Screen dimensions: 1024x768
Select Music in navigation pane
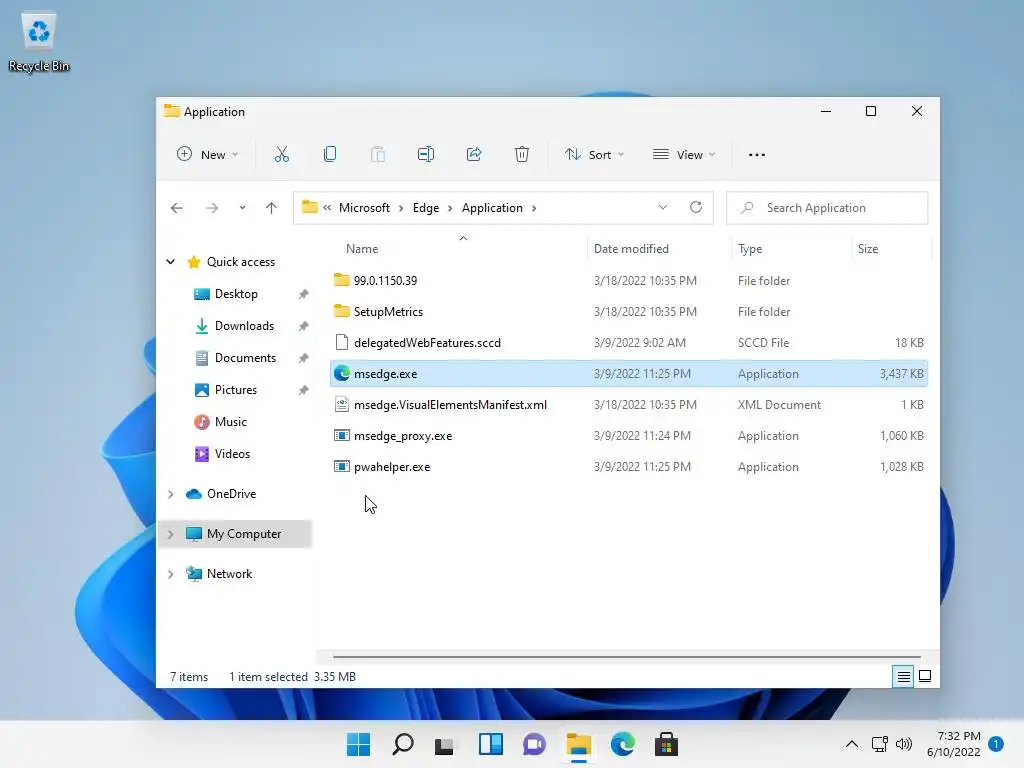point(231,422)
